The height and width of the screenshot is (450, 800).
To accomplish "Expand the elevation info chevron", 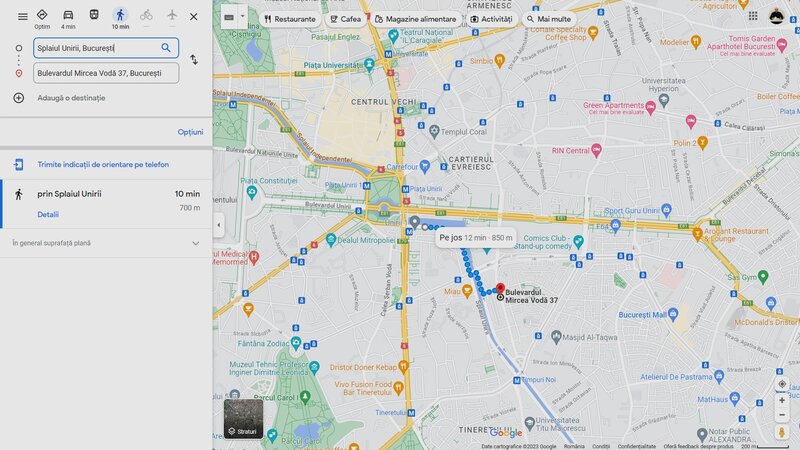I will (195, 243).
